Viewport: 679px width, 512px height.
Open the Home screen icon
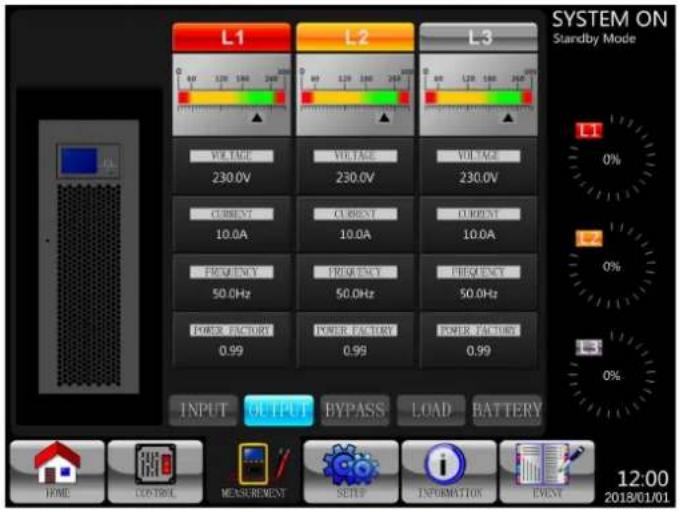57,471
